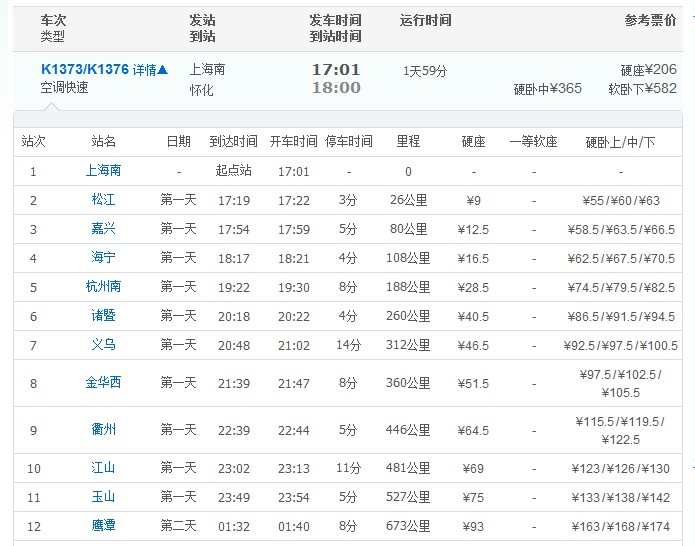Open the 上海南 station link

pyautogui.click(x=103, y=171)
